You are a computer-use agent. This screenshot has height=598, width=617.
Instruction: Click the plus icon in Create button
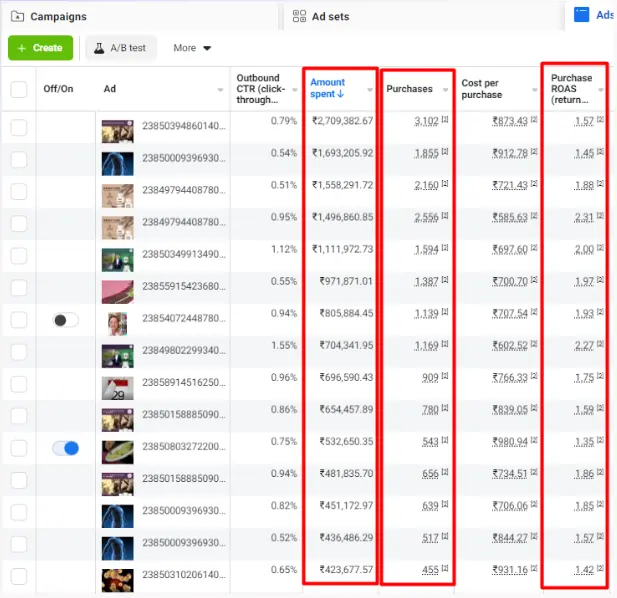(x=21, y=48)
